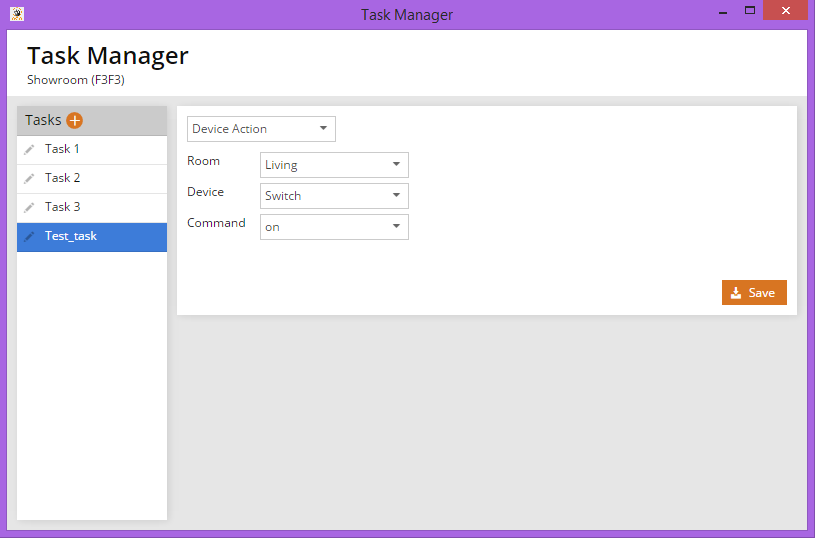Screen dimensions: 815x538
Task: Save the task with the Save button
Action: click(754, 293)
